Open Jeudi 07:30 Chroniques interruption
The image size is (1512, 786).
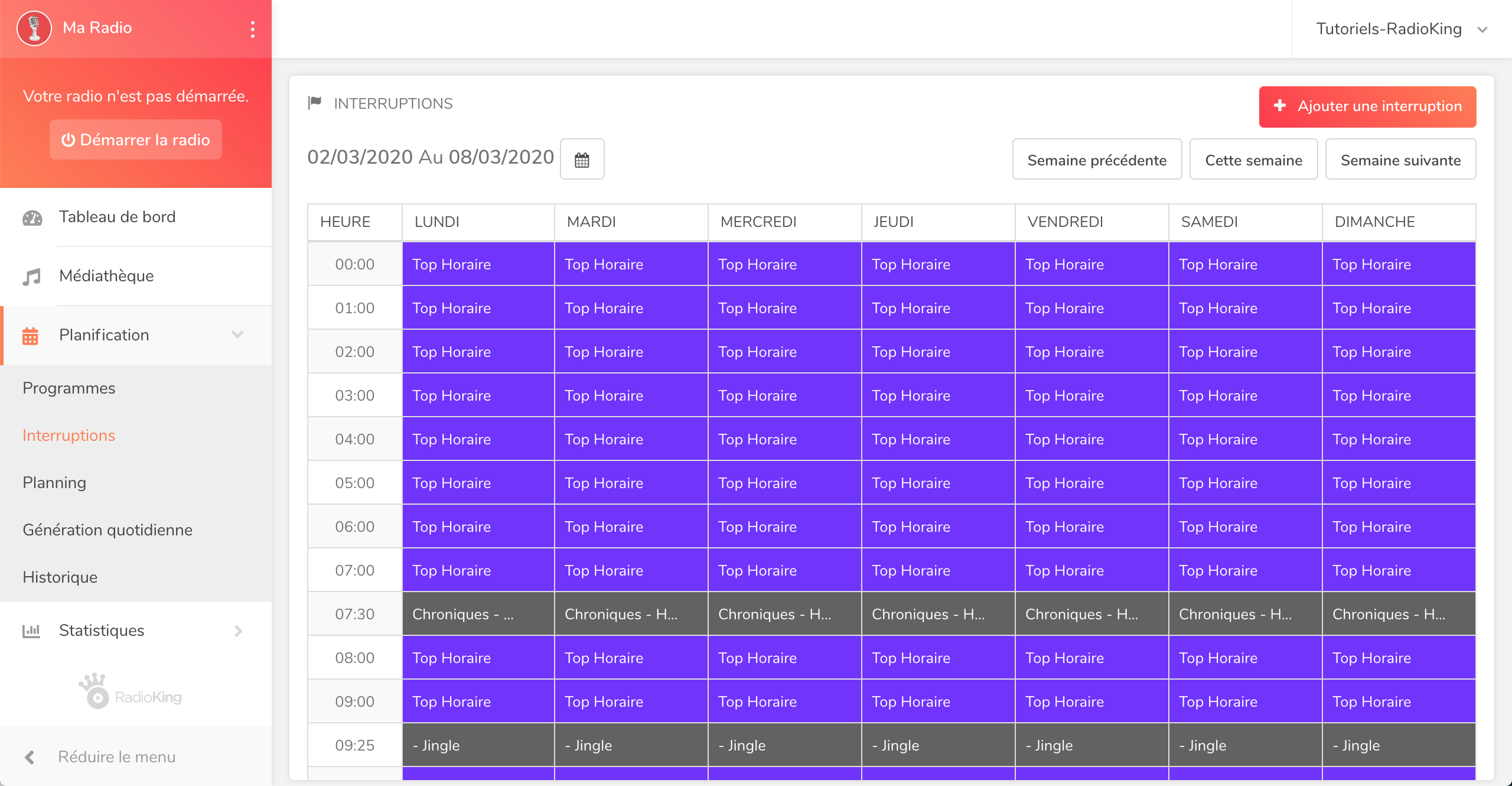pyautogui.click(x=939, y=614)
